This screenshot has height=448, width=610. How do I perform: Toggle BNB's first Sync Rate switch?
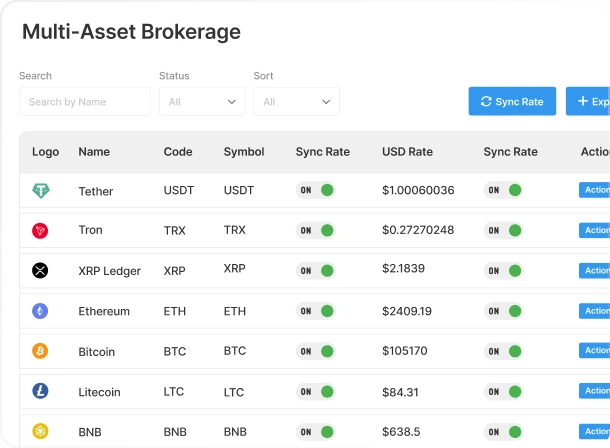316,432
